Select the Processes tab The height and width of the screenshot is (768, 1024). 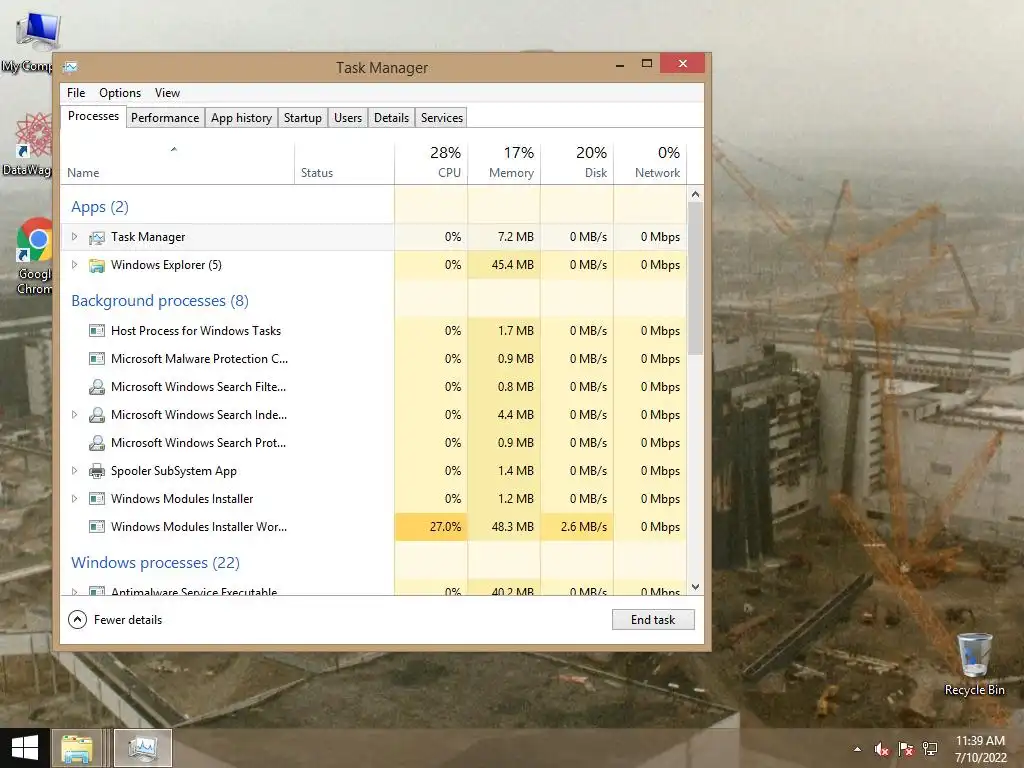click(x=93, y=116)
